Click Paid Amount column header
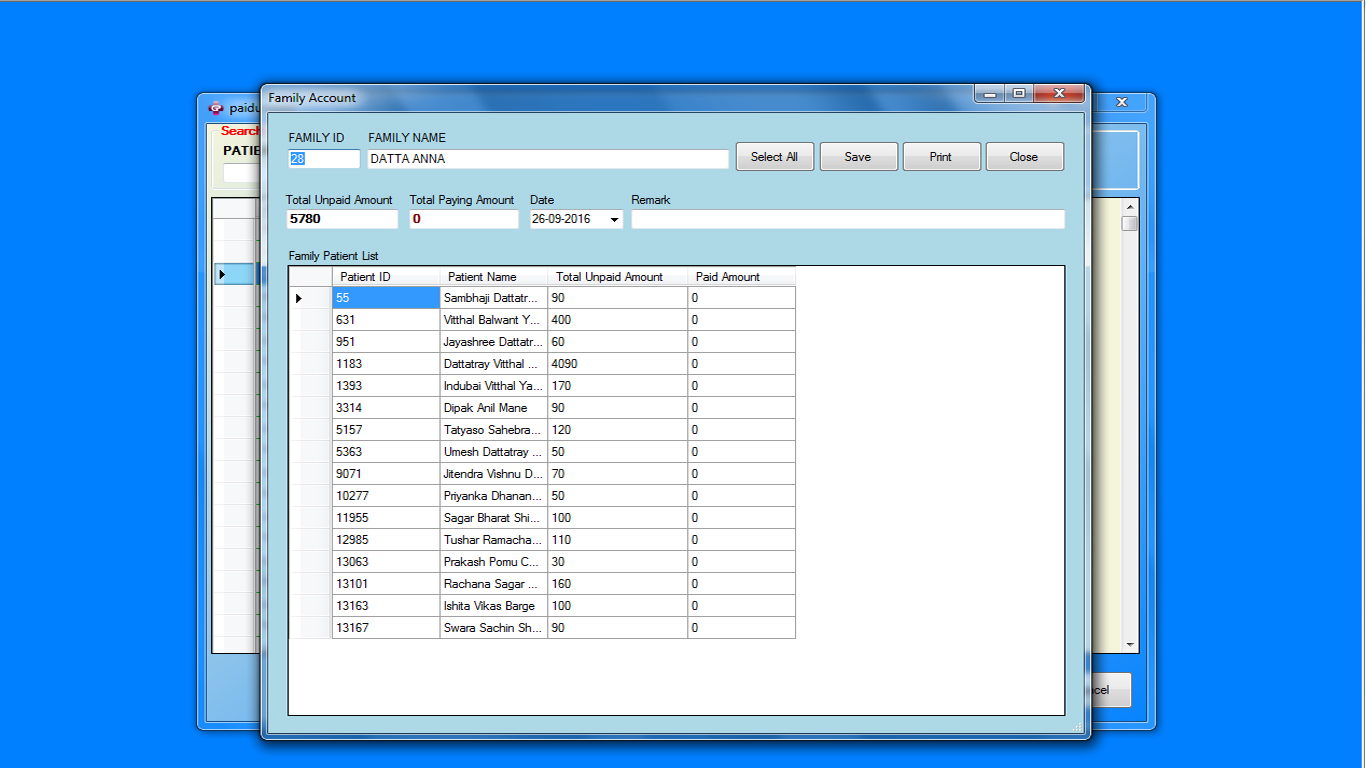Viewport: 1366px width, 768px height. click(742, 277)
